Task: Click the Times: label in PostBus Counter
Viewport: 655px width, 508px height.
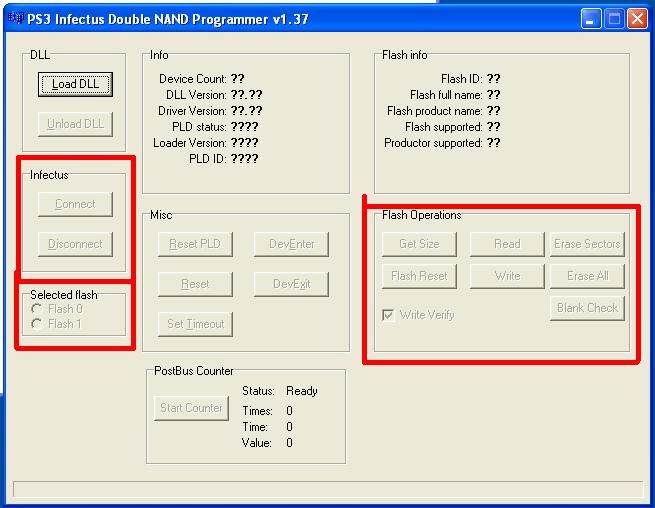Action: coord(257,411)
